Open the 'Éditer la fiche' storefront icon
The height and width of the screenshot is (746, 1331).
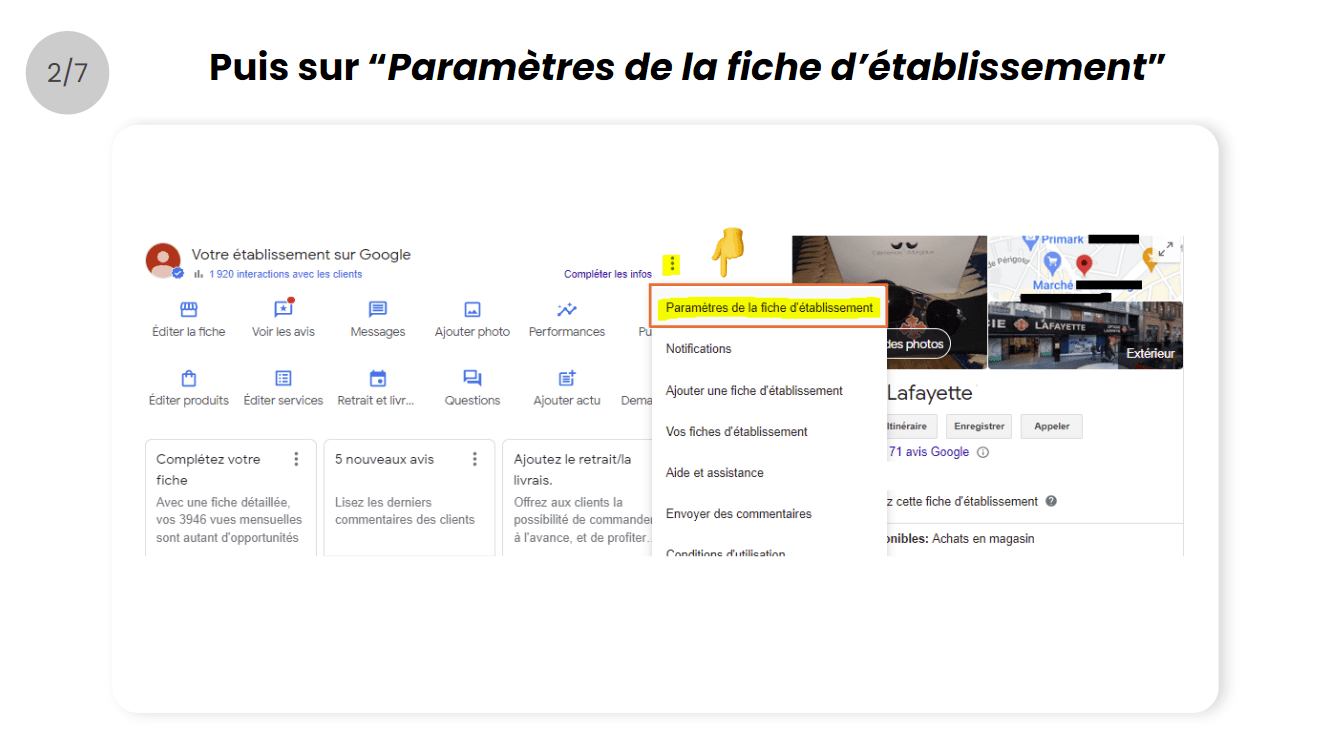188,310
